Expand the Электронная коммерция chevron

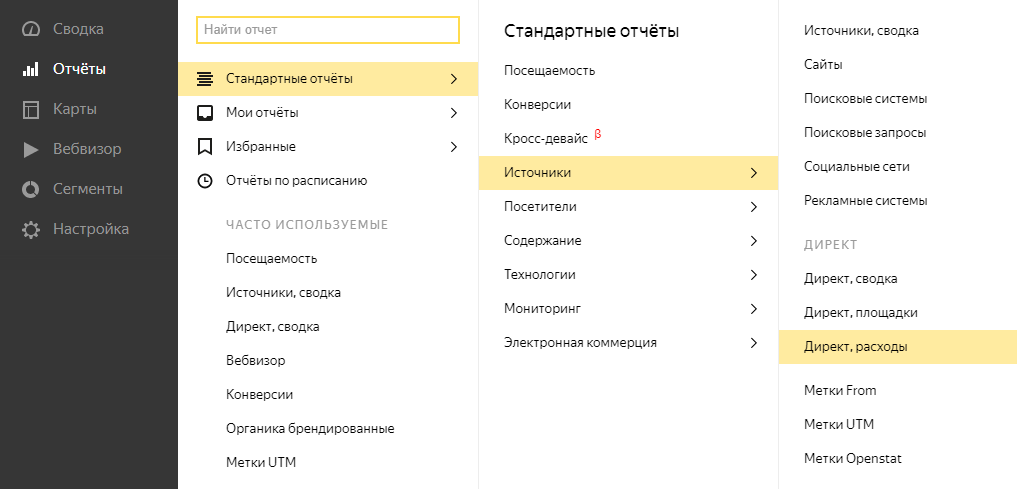[753, 343]
